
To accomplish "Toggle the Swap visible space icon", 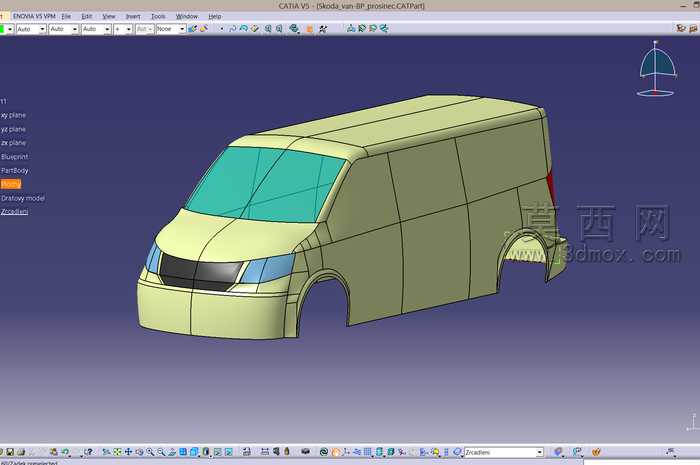I will pos(229,452).
